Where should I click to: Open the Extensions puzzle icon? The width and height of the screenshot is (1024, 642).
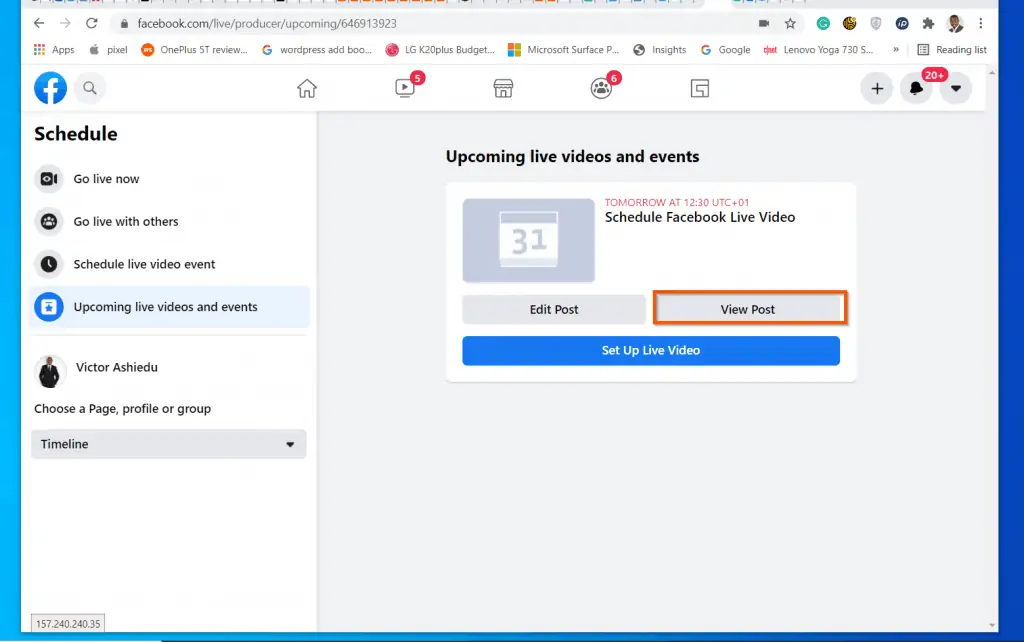coord(928,24)
